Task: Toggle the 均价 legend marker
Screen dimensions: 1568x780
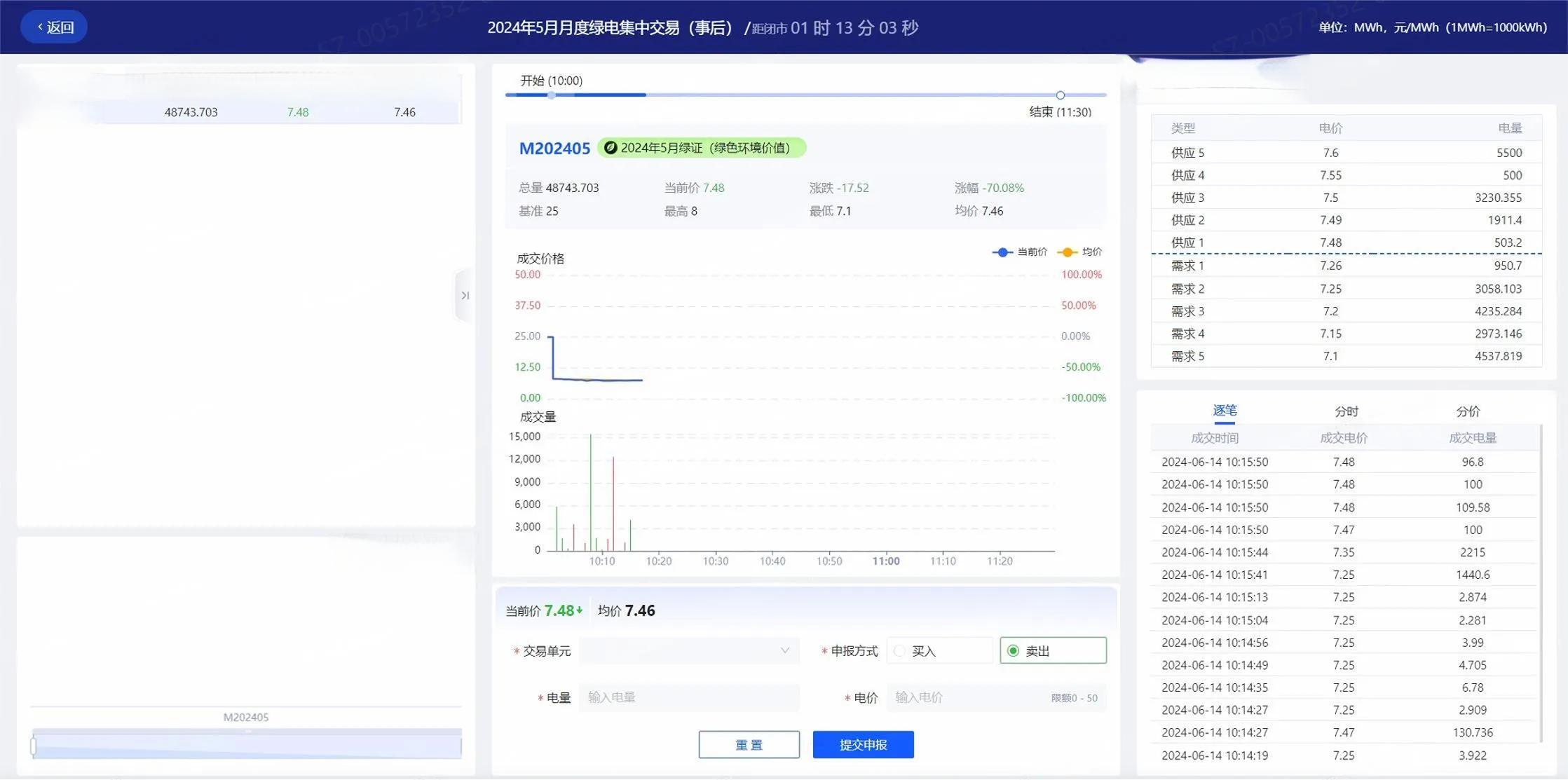Action: [x=1067, y=252]
